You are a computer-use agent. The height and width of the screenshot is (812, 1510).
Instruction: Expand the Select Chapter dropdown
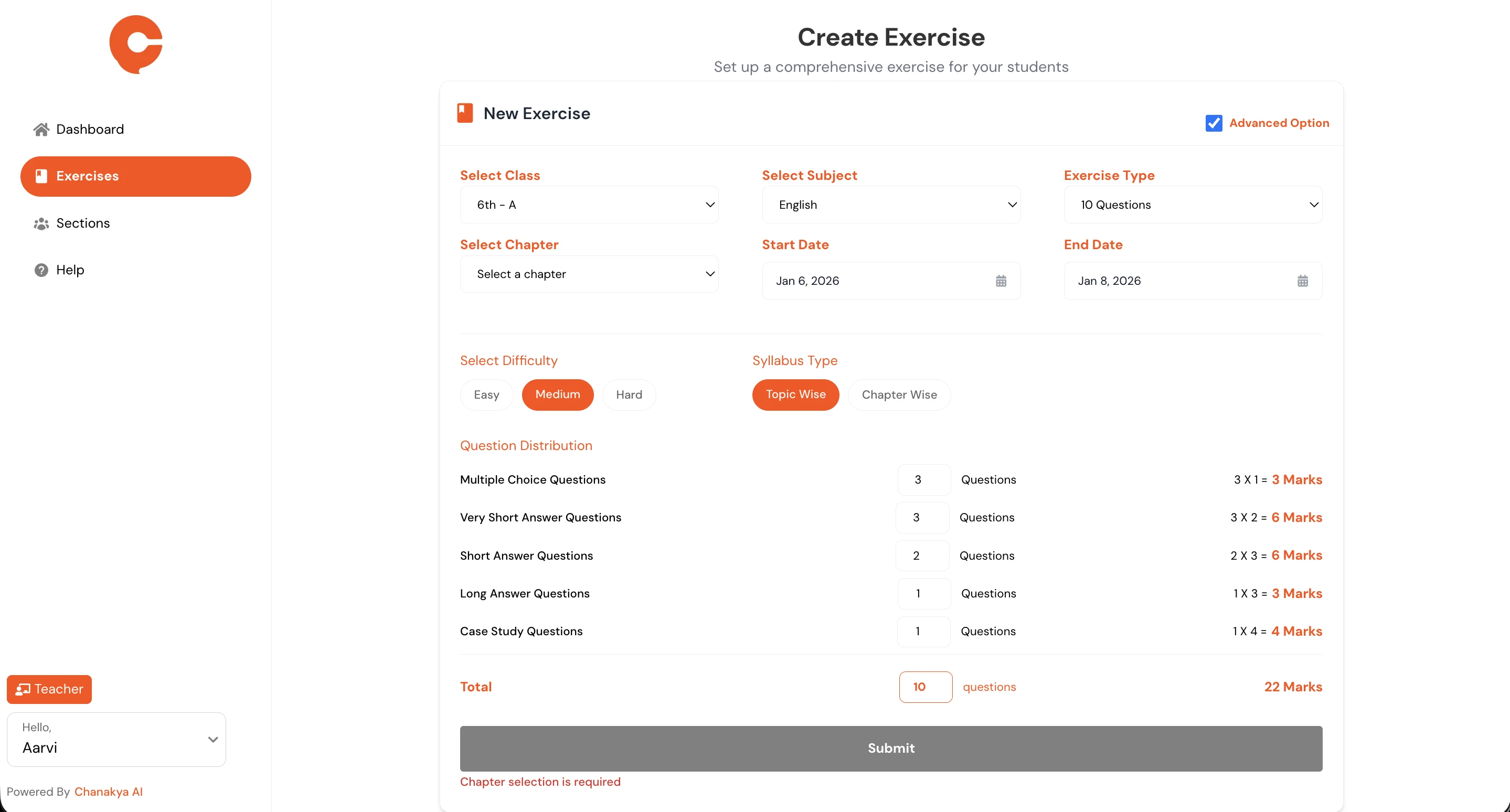[589, 274]
